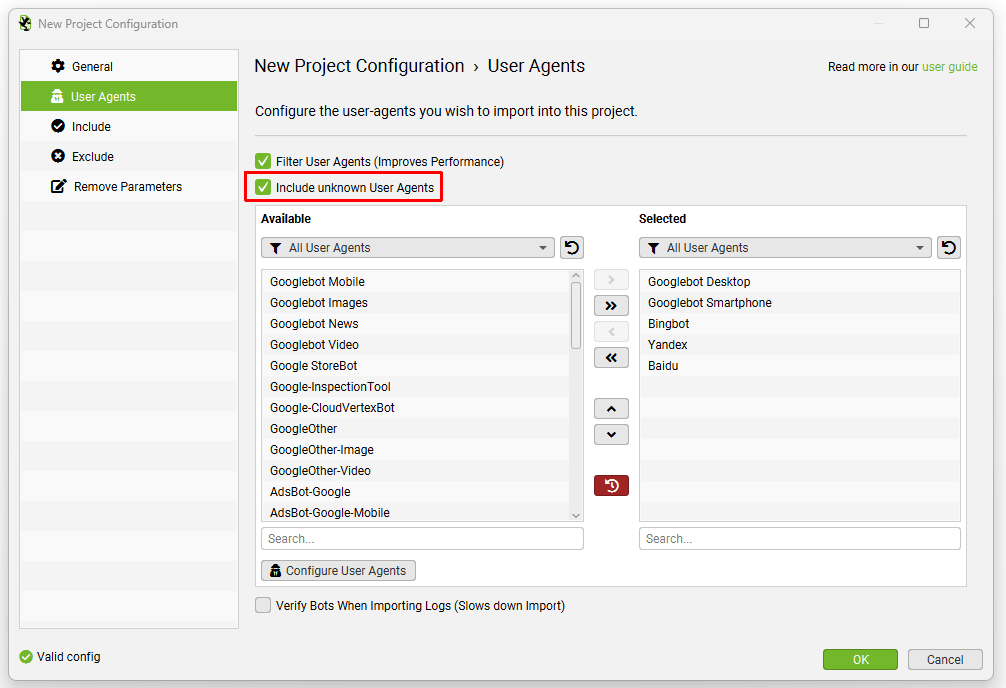Reset the Selected list filter
Screen dimensions: 1006x688
[x=949, y=248]
